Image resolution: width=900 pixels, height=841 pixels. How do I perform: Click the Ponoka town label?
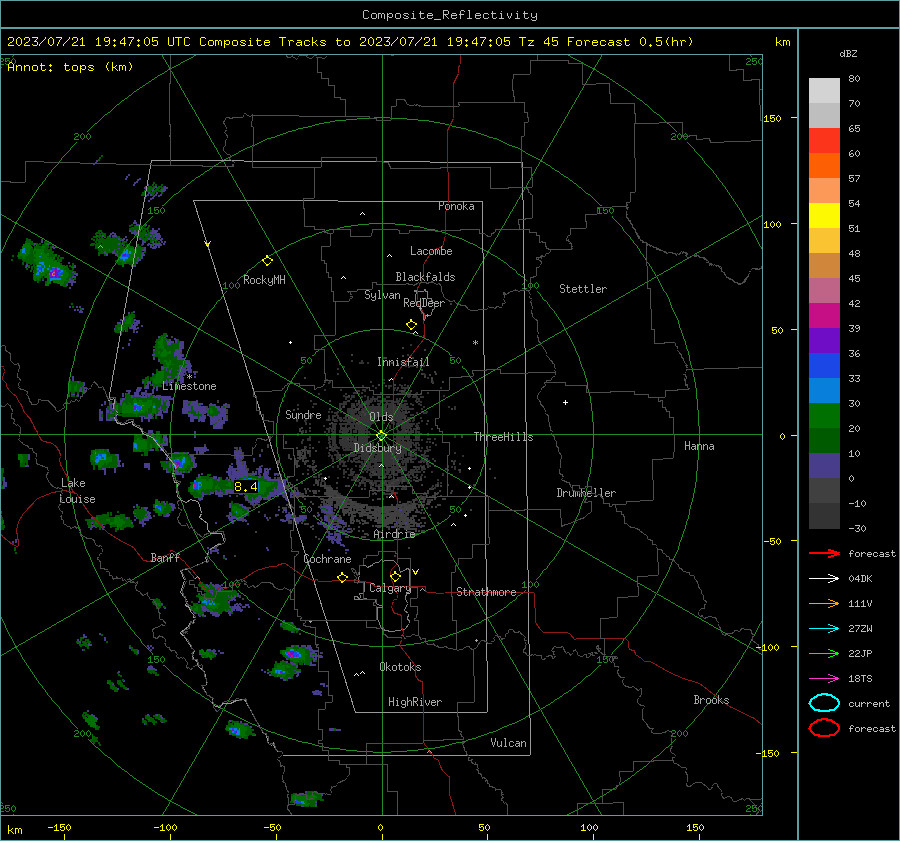click(x=456, y=206)
